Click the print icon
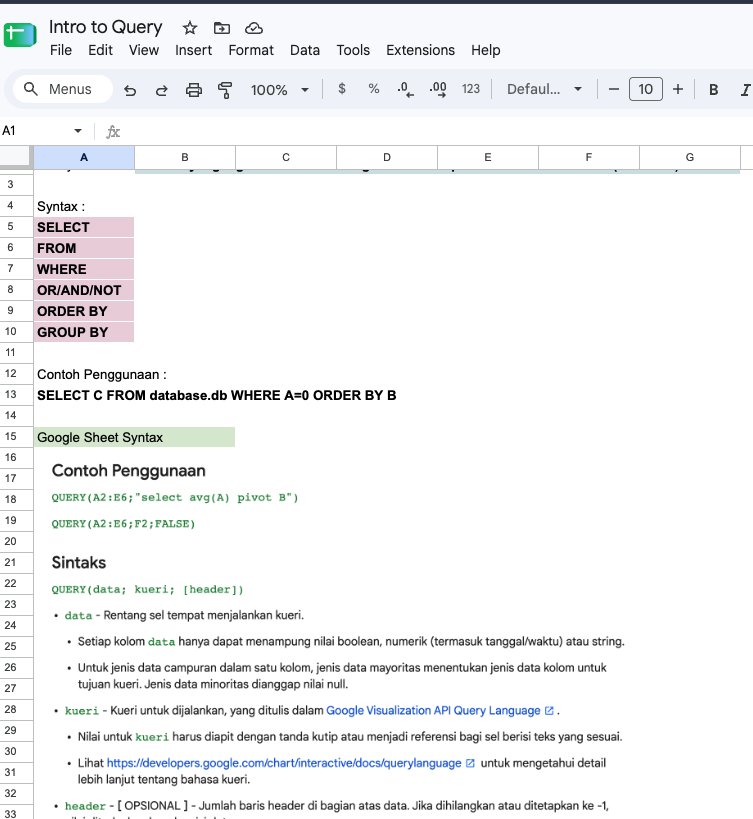Viewport: 753px width, 819px height. (193, 90)
